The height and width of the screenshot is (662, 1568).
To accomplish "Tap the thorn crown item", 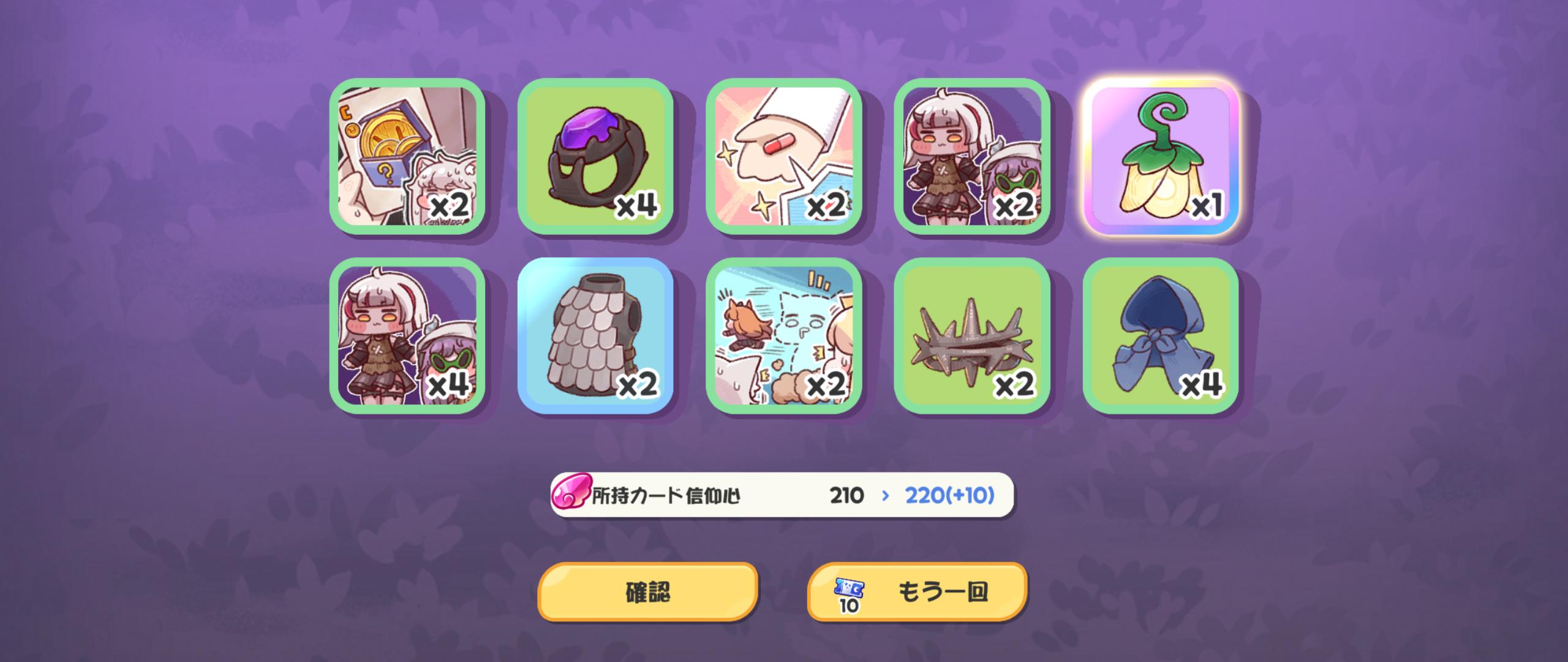I will (972, 336).
